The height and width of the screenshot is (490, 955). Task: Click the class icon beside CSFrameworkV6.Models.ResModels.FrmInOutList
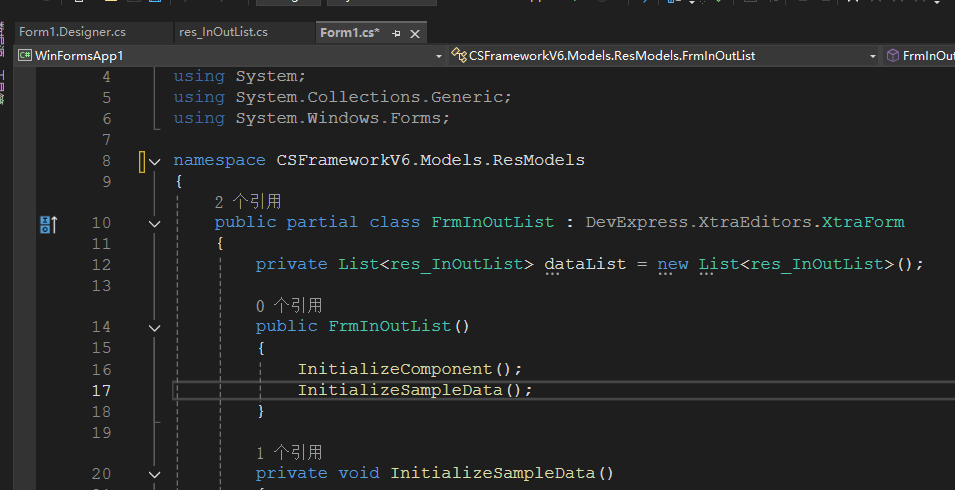pos(459,56)
